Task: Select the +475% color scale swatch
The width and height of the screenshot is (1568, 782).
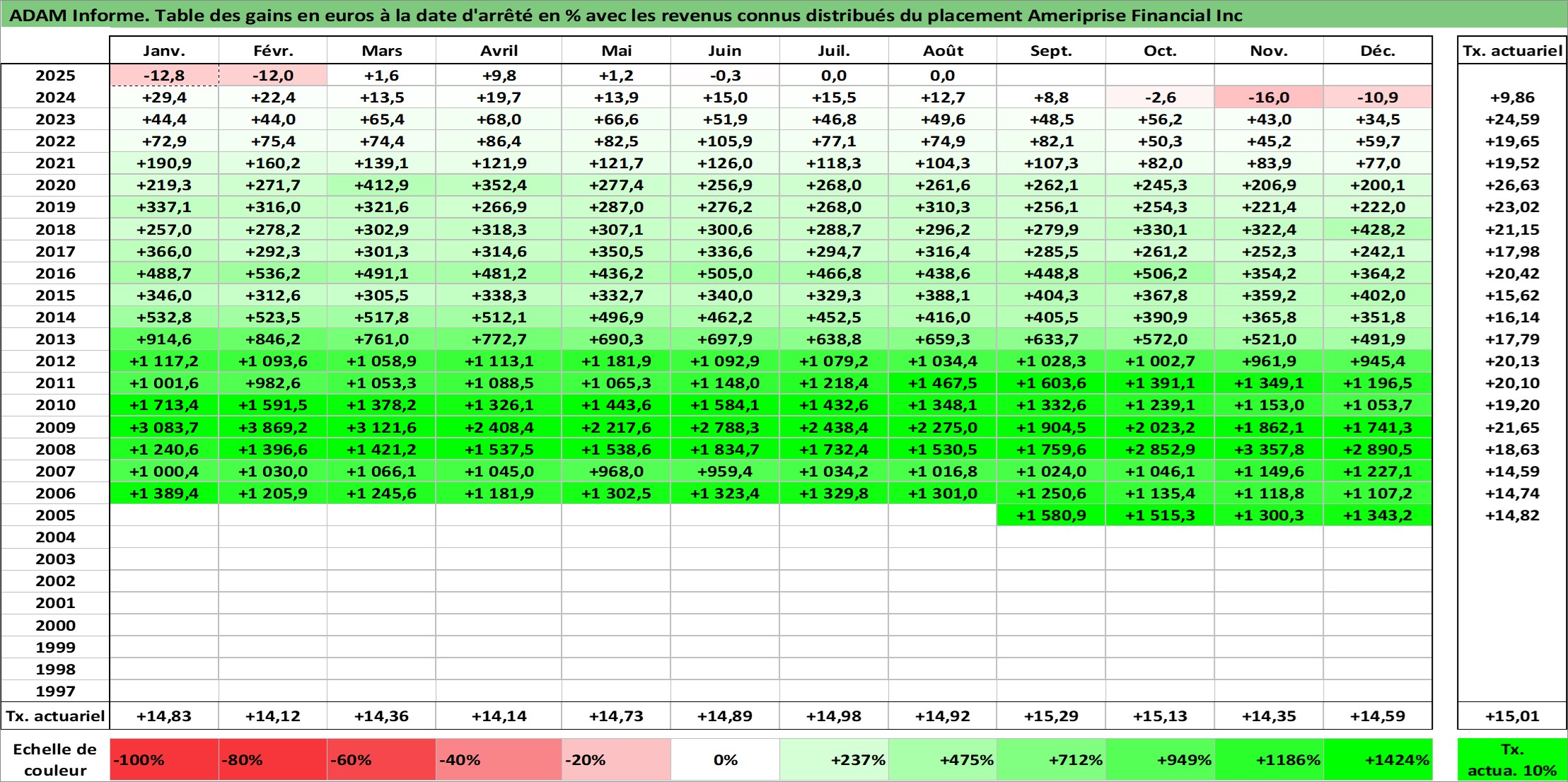Action: pyautogui.click(x=943, y=760)
